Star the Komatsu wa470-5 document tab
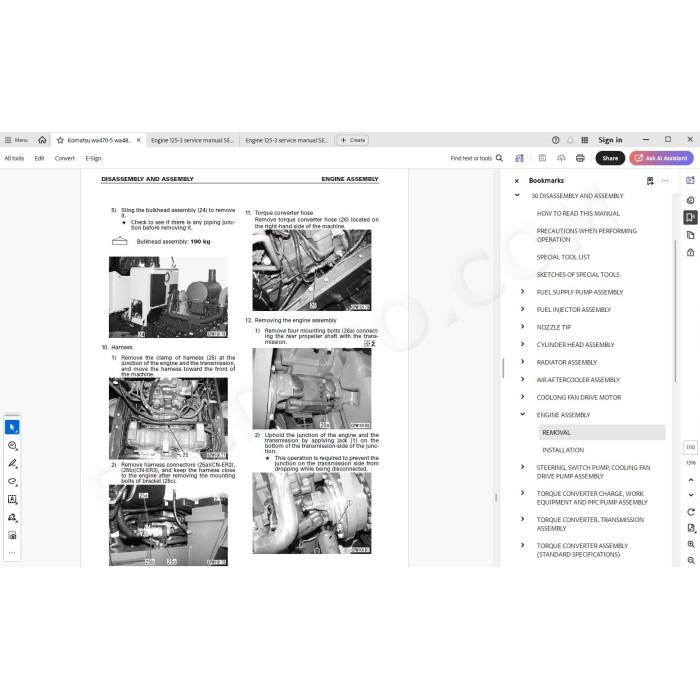The width and height of the screenshot is (700, 700). tap(60, 140)
